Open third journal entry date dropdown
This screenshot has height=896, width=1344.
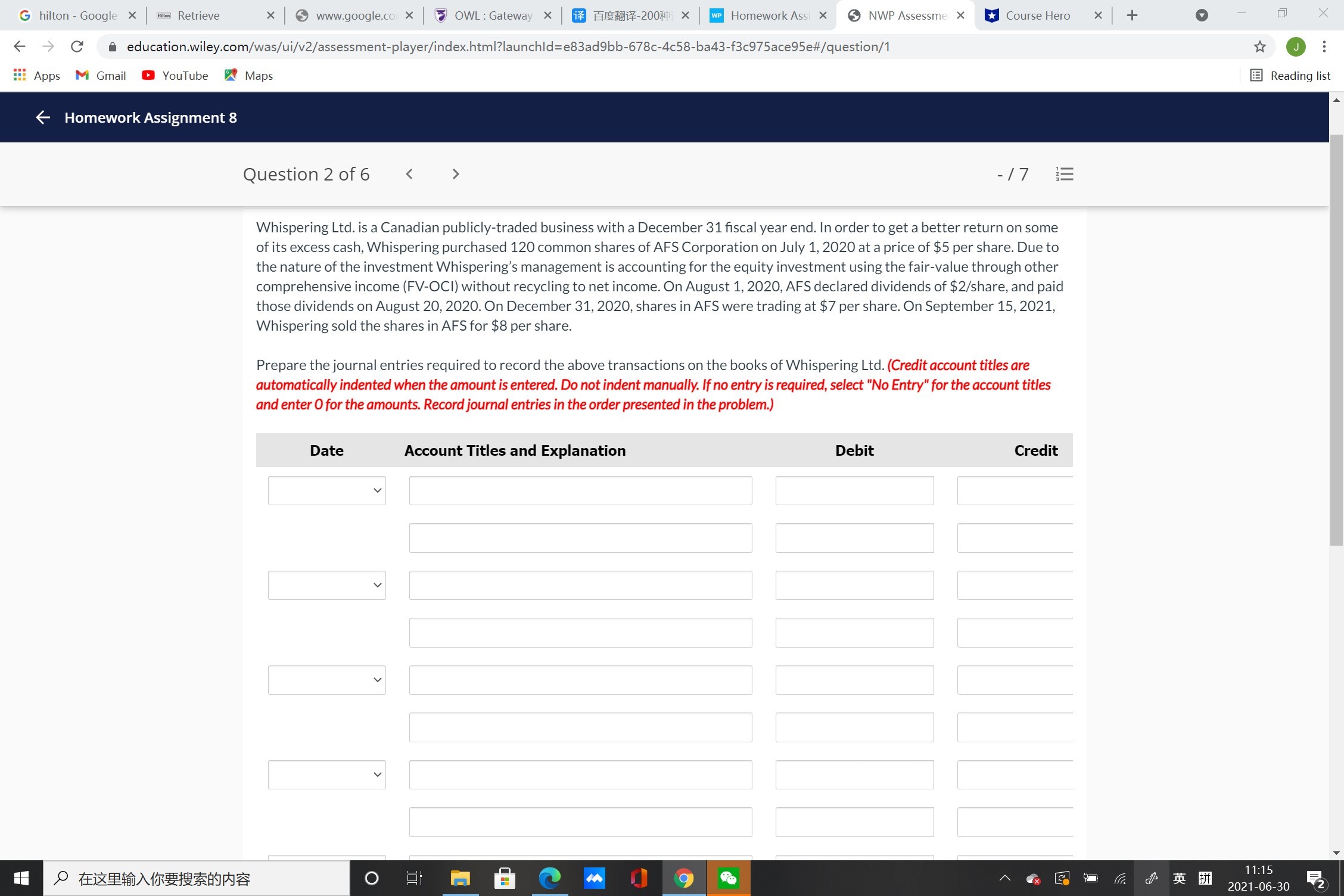click(326, 680)
